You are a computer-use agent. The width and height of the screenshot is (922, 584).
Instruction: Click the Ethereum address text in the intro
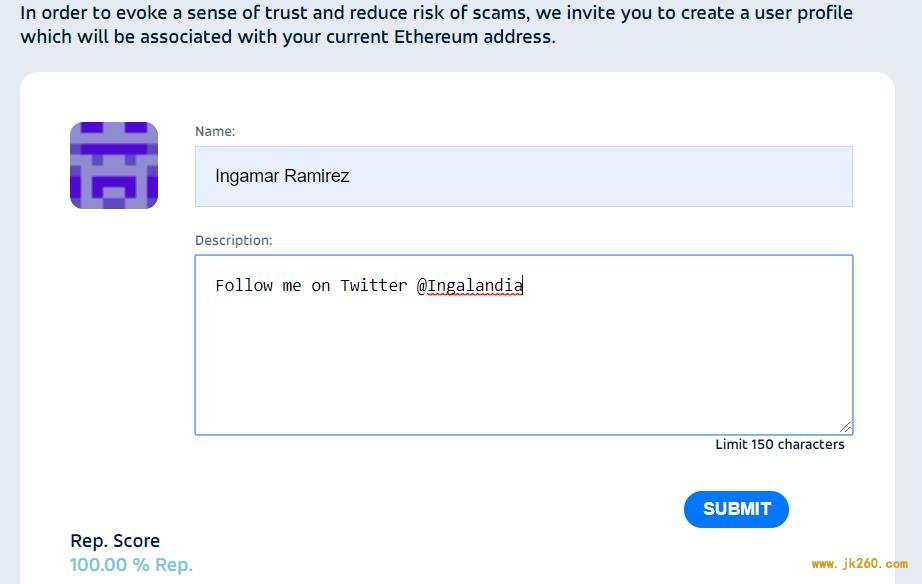click(x=473, y=37)
